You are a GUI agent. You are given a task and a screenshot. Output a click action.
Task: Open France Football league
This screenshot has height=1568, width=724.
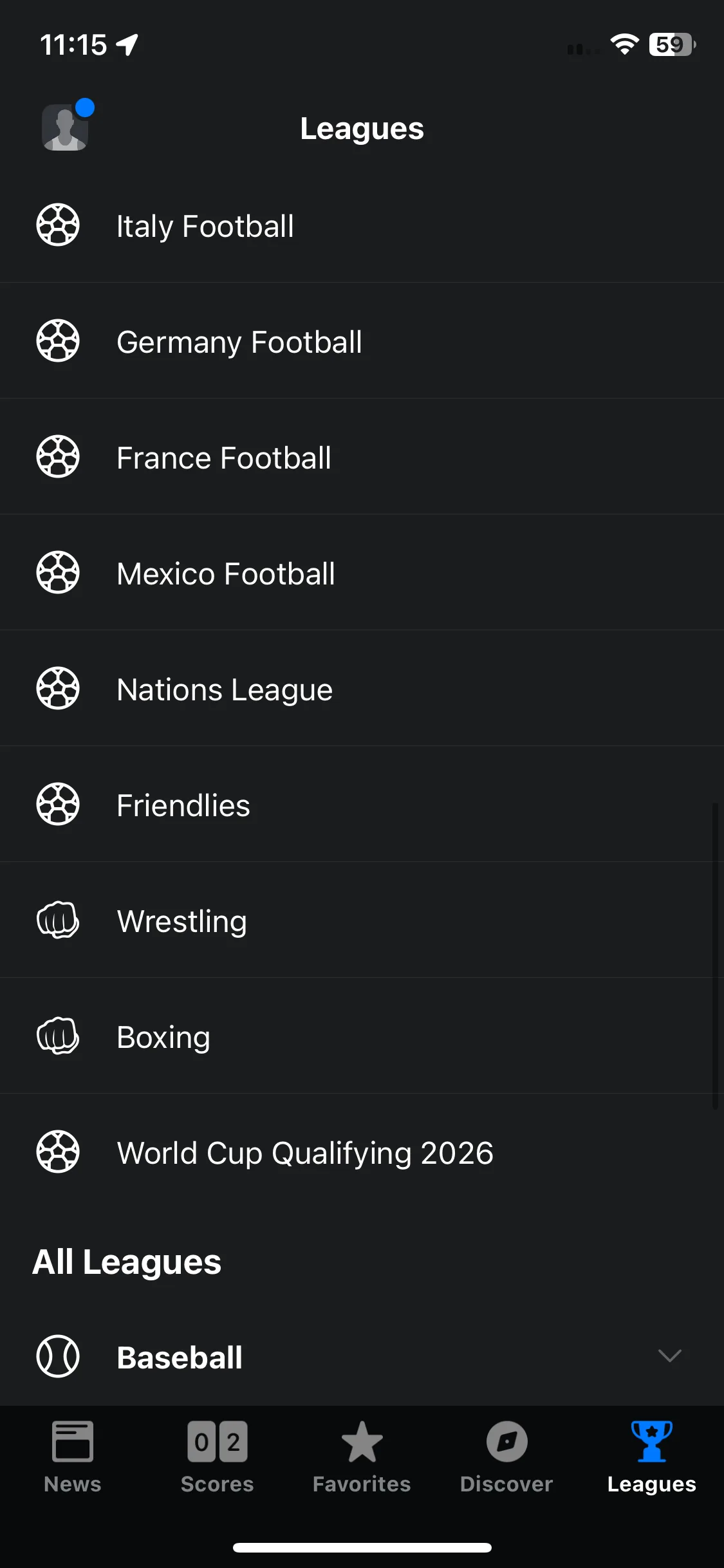(362, 456)
